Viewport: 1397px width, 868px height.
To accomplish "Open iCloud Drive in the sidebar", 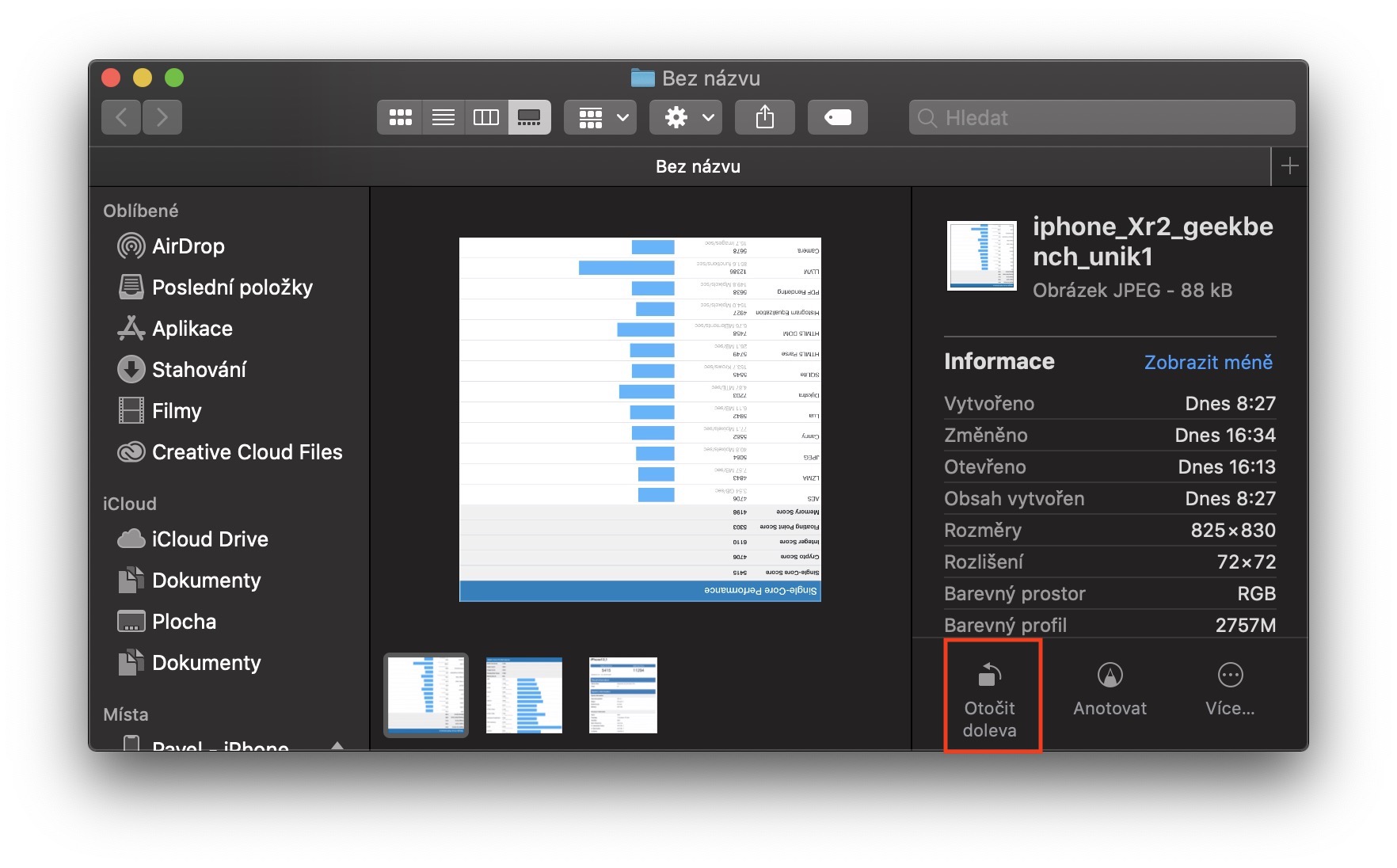I will (x=192, y=539).
